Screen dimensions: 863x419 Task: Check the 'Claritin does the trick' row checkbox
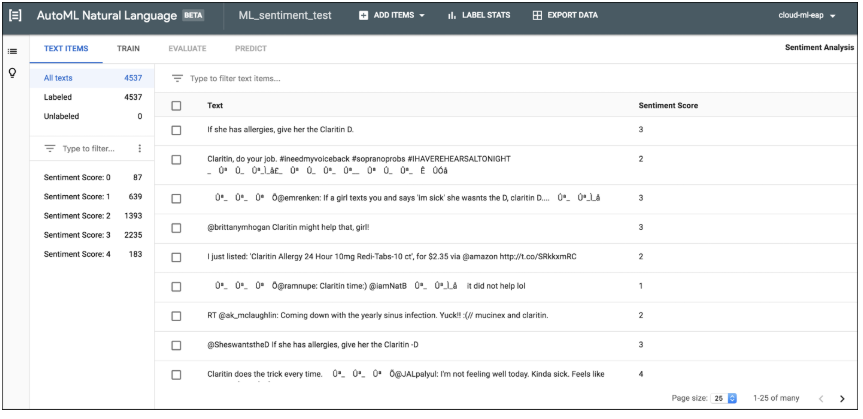coord(176,375)
